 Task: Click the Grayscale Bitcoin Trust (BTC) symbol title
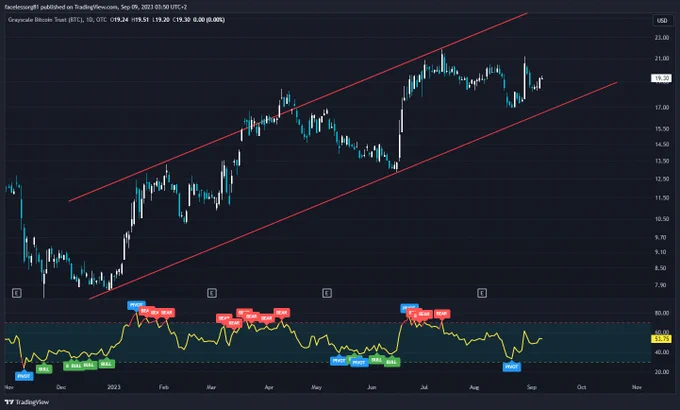tap(45, 20)
